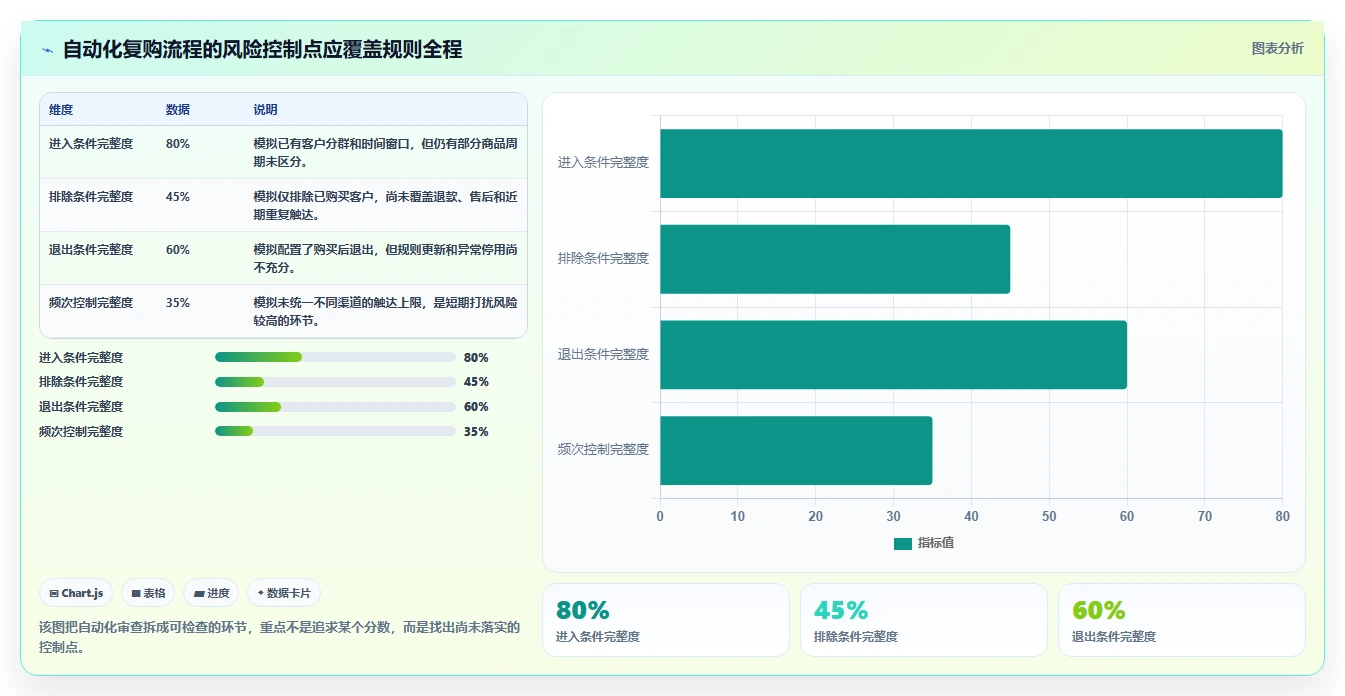Click the 45% value in the table
This screenshot has width=1345, height=696.
(178, 197)
